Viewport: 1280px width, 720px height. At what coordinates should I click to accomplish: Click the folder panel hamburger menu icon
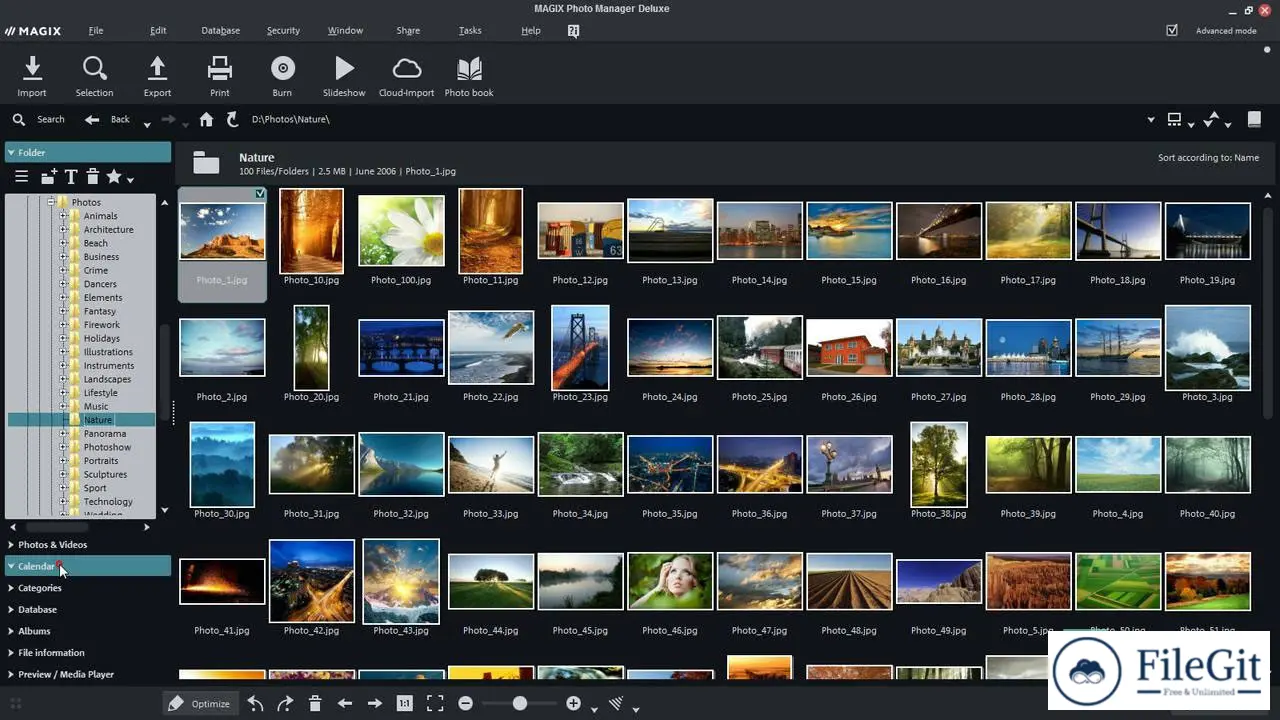point(21,177)
